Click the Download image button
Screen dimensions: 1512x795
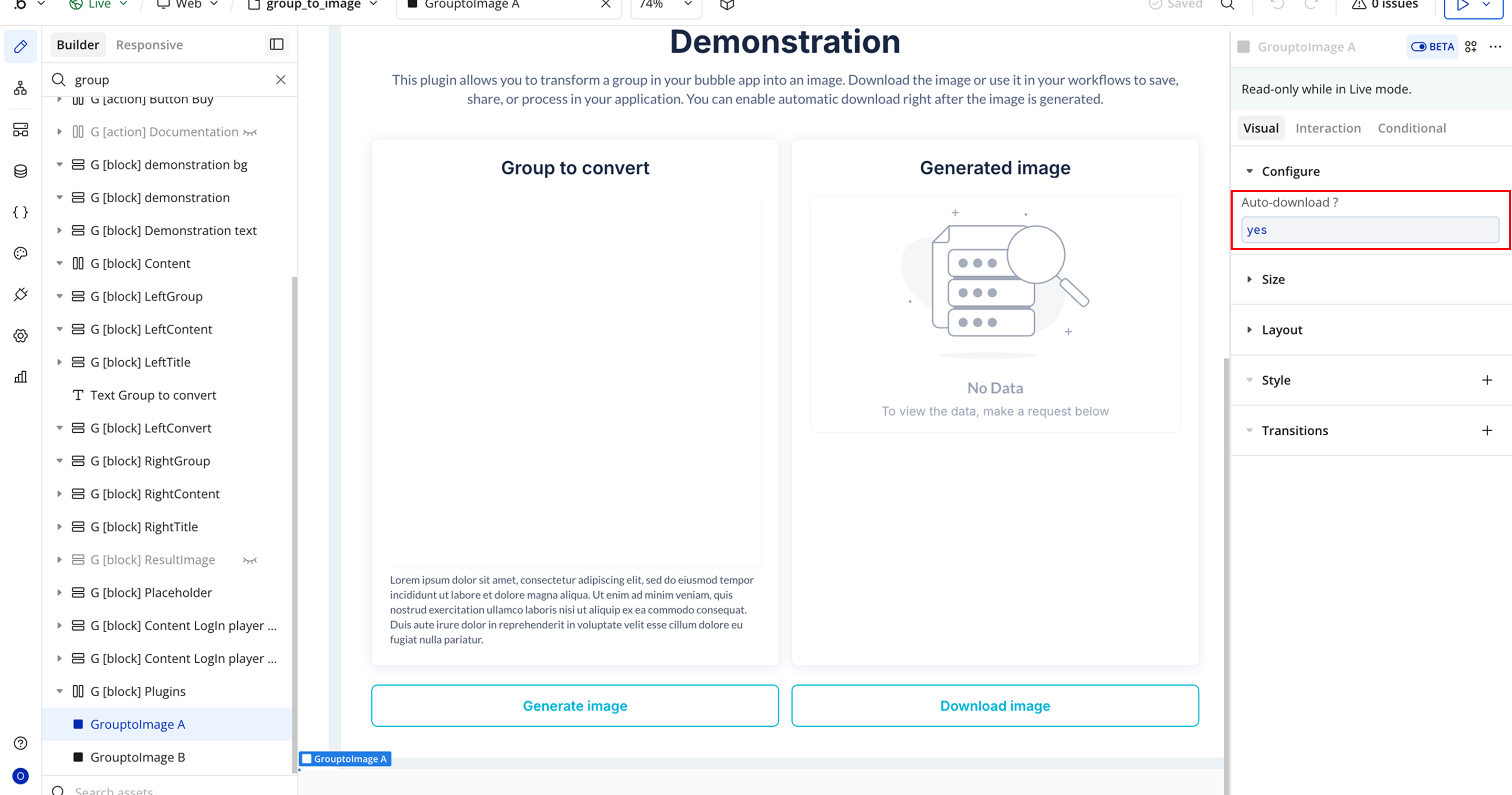click(x=994, y=705)
